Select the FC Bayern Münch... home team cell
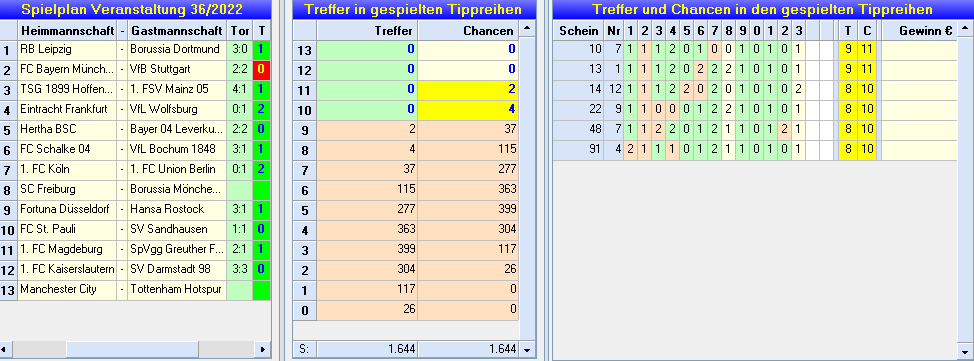 (67, 70)
